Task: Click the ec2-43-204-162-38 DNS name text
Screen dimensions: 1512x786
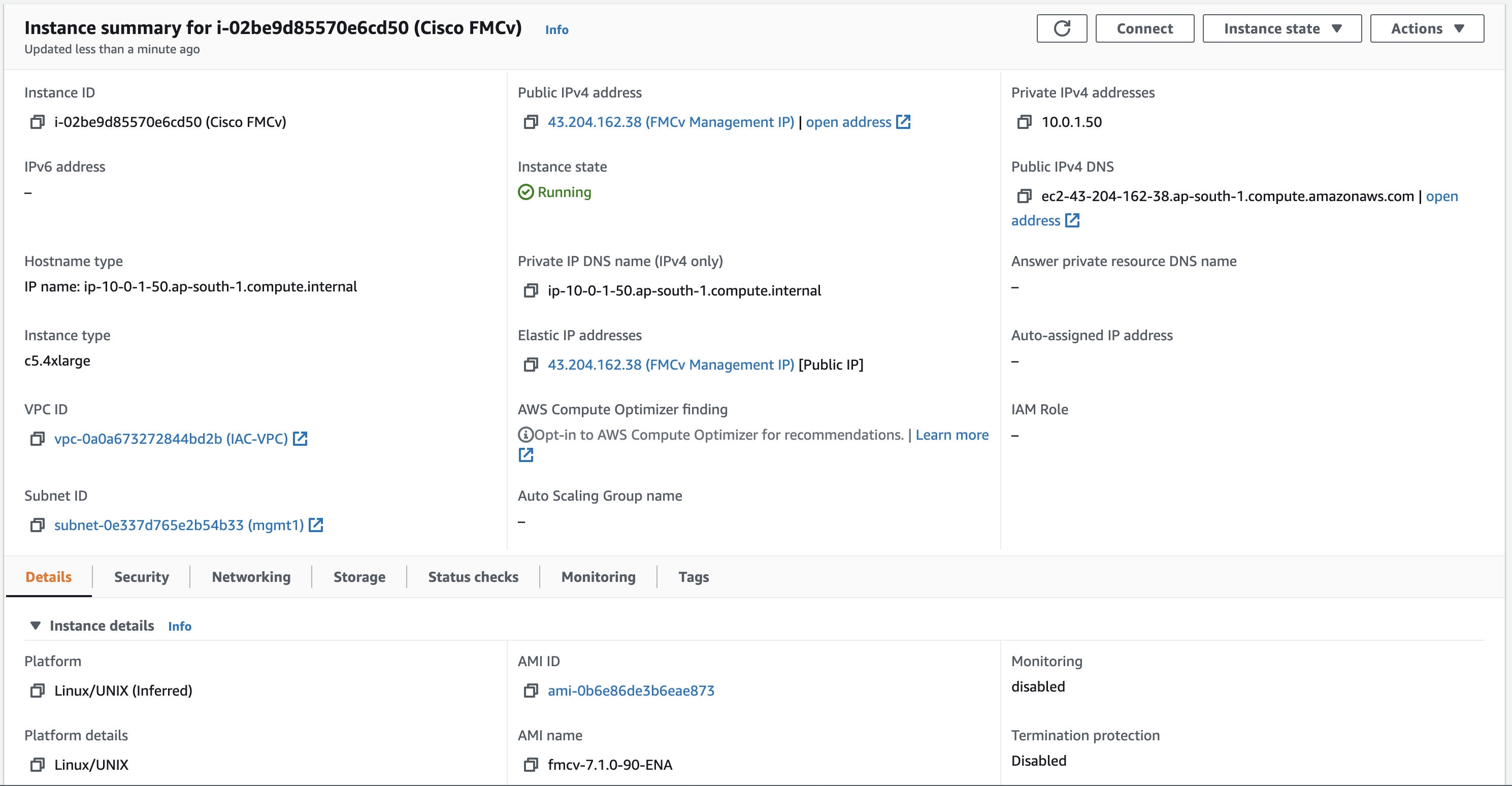Action: point(1227,196)
